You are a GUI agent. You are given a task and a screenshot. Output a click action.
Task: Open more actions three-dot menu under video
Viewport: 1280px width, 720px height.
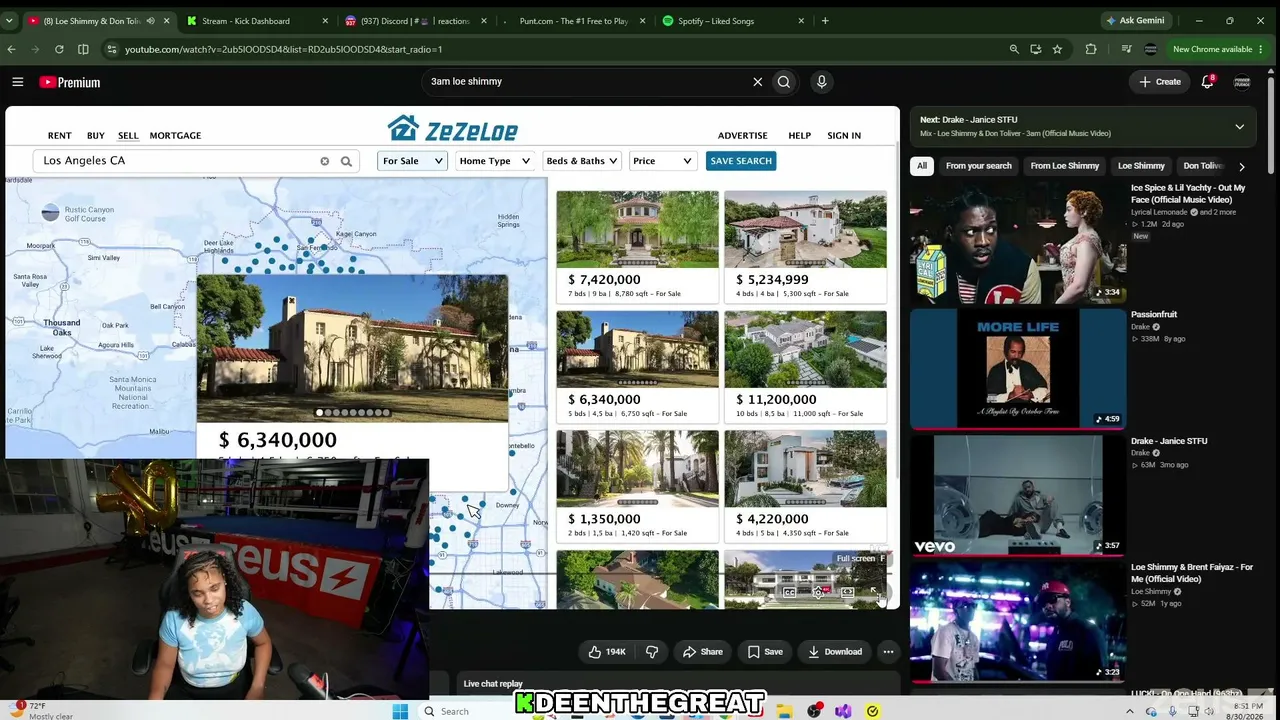pyautogui.click(x=888, y=652)
